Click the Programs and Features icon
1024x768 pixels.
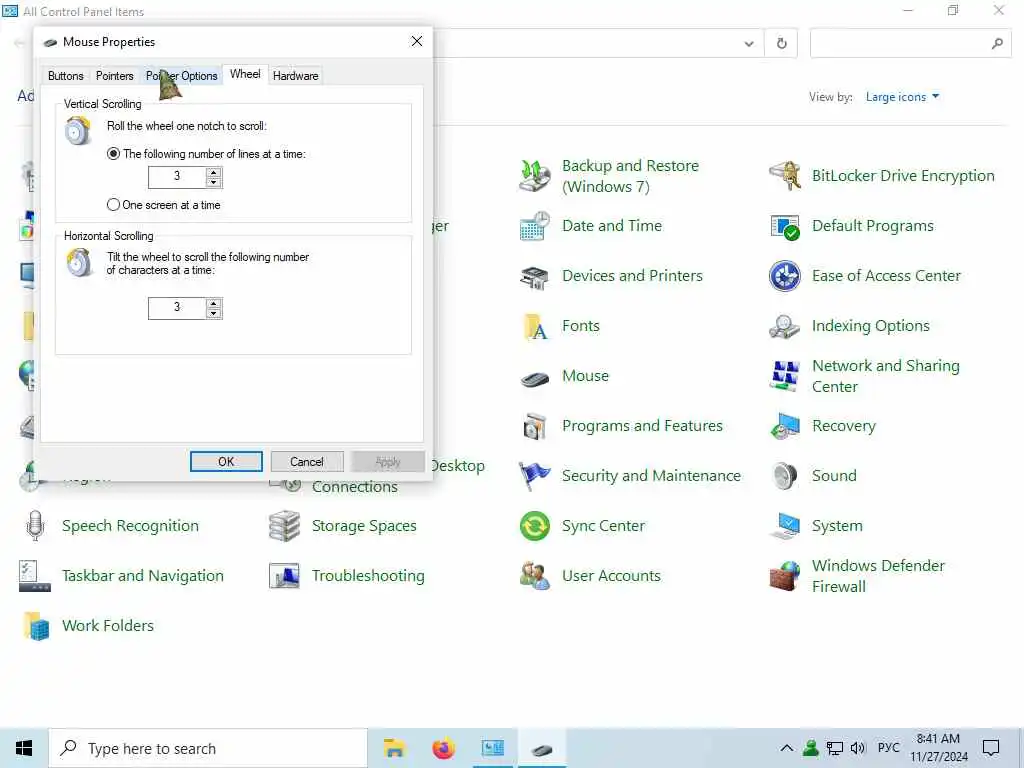pos(534,426)
